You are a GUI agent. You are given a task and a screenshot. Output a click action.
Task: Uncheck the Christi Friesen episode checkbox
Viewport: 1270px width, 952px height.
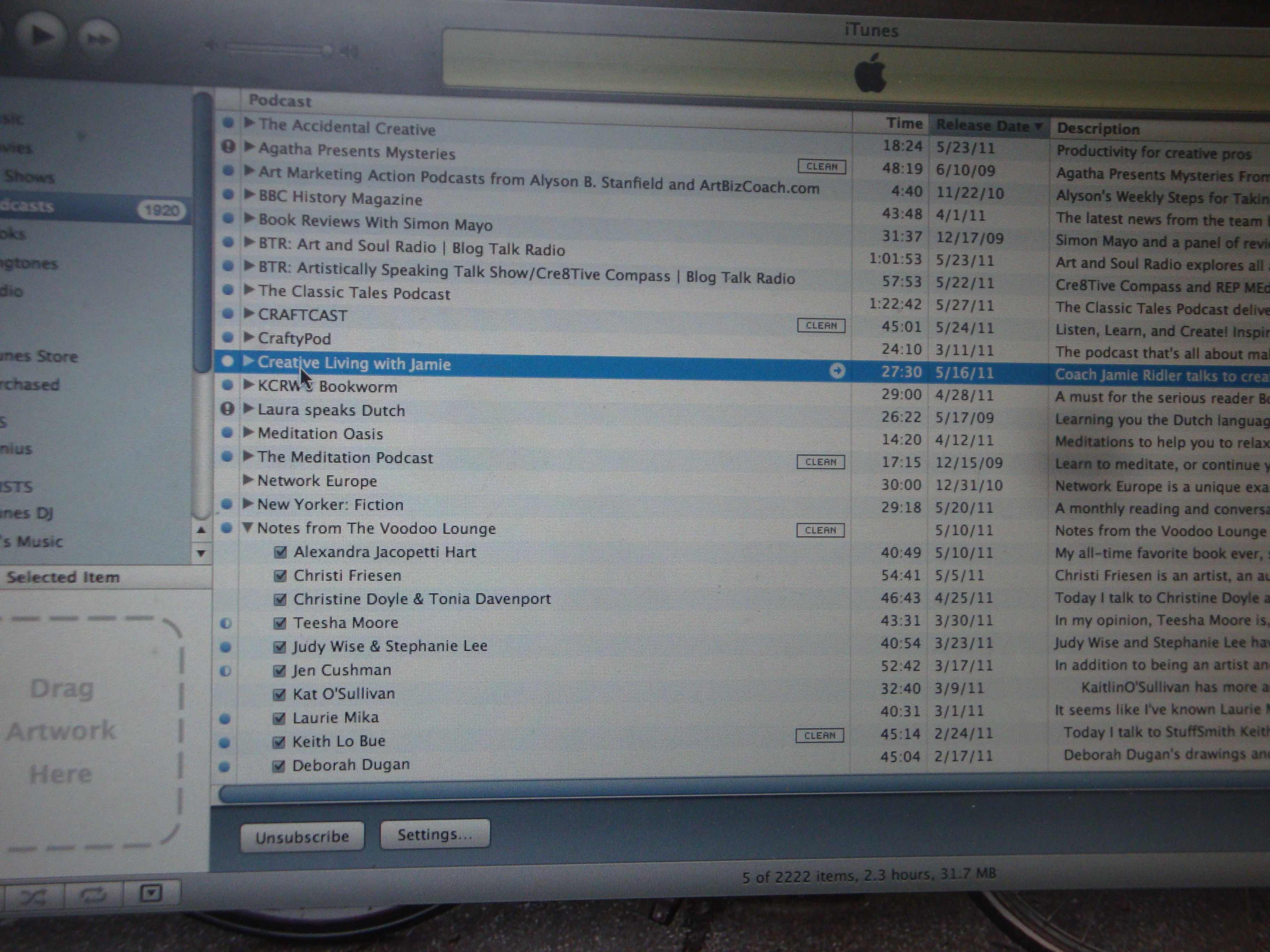click(x=280, y=576)
